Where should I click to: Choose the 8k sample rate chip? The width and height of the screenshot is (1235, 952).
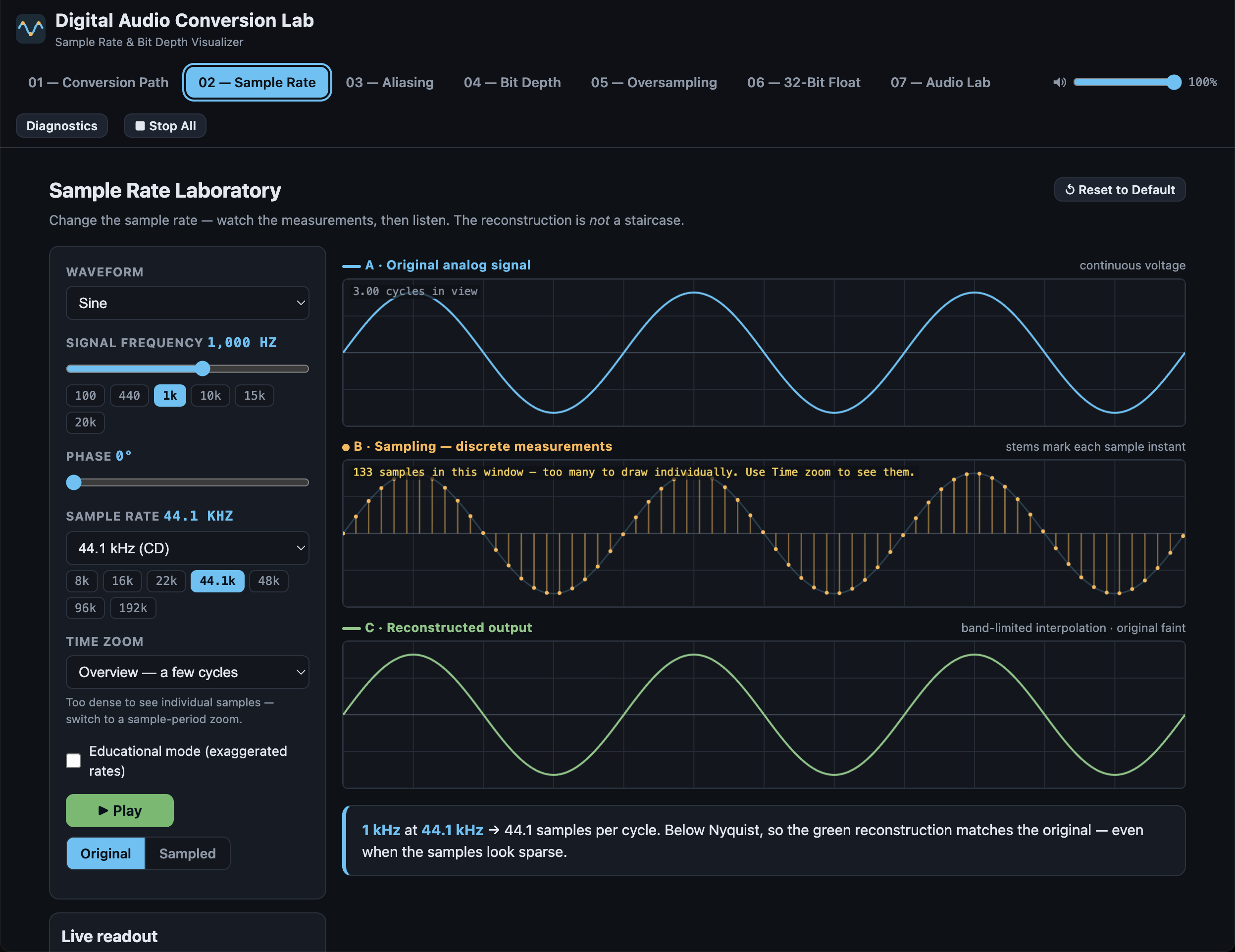pos(82,581)
